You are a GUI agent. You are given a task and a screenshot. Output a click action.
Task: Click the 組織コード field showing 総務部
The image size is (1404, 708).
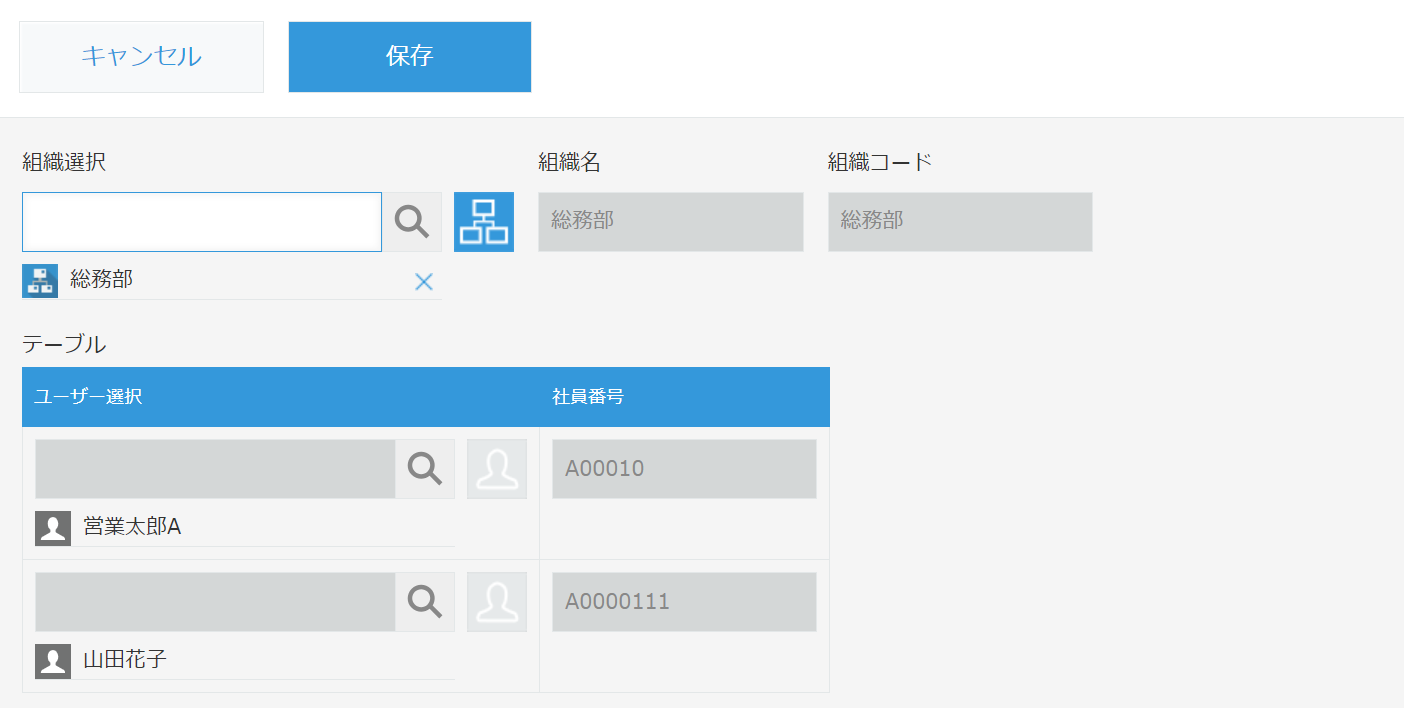coord(960,222)
